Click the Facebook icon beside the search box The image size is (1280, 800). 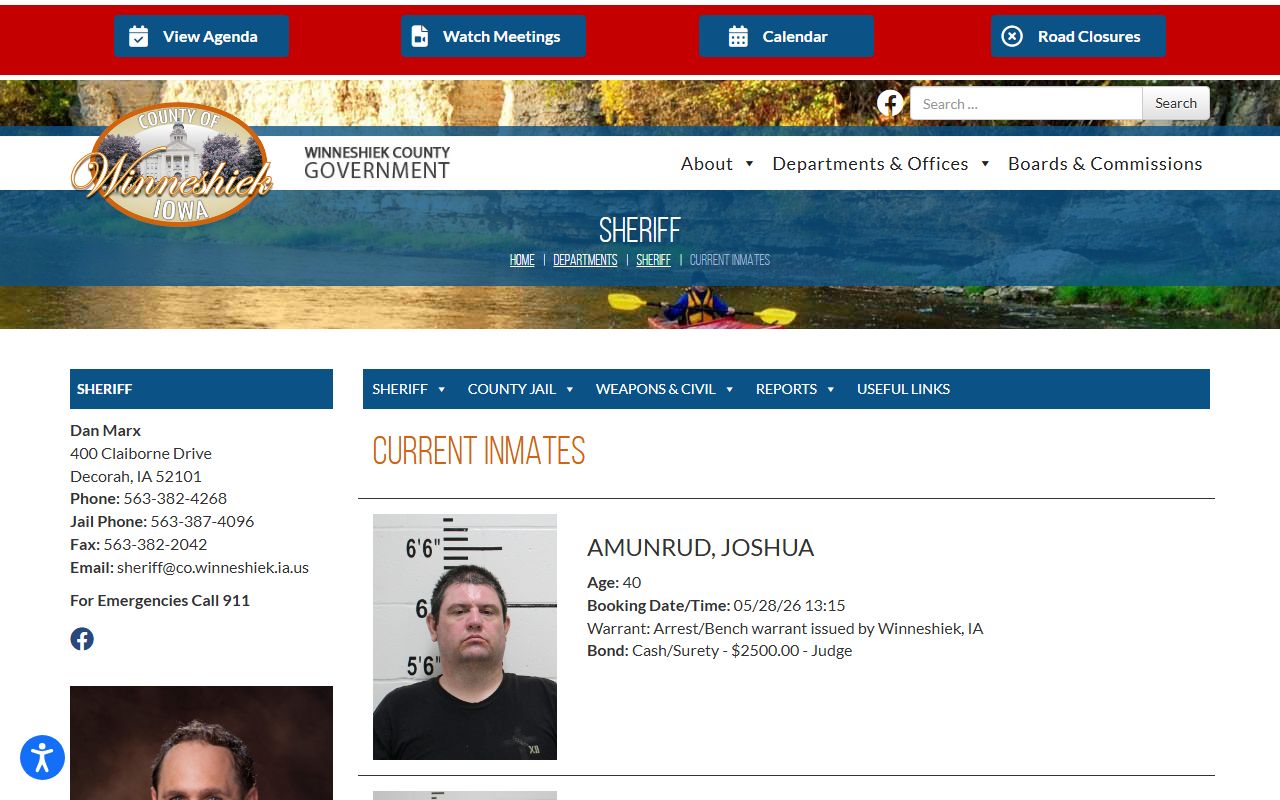tap(890, 103)
